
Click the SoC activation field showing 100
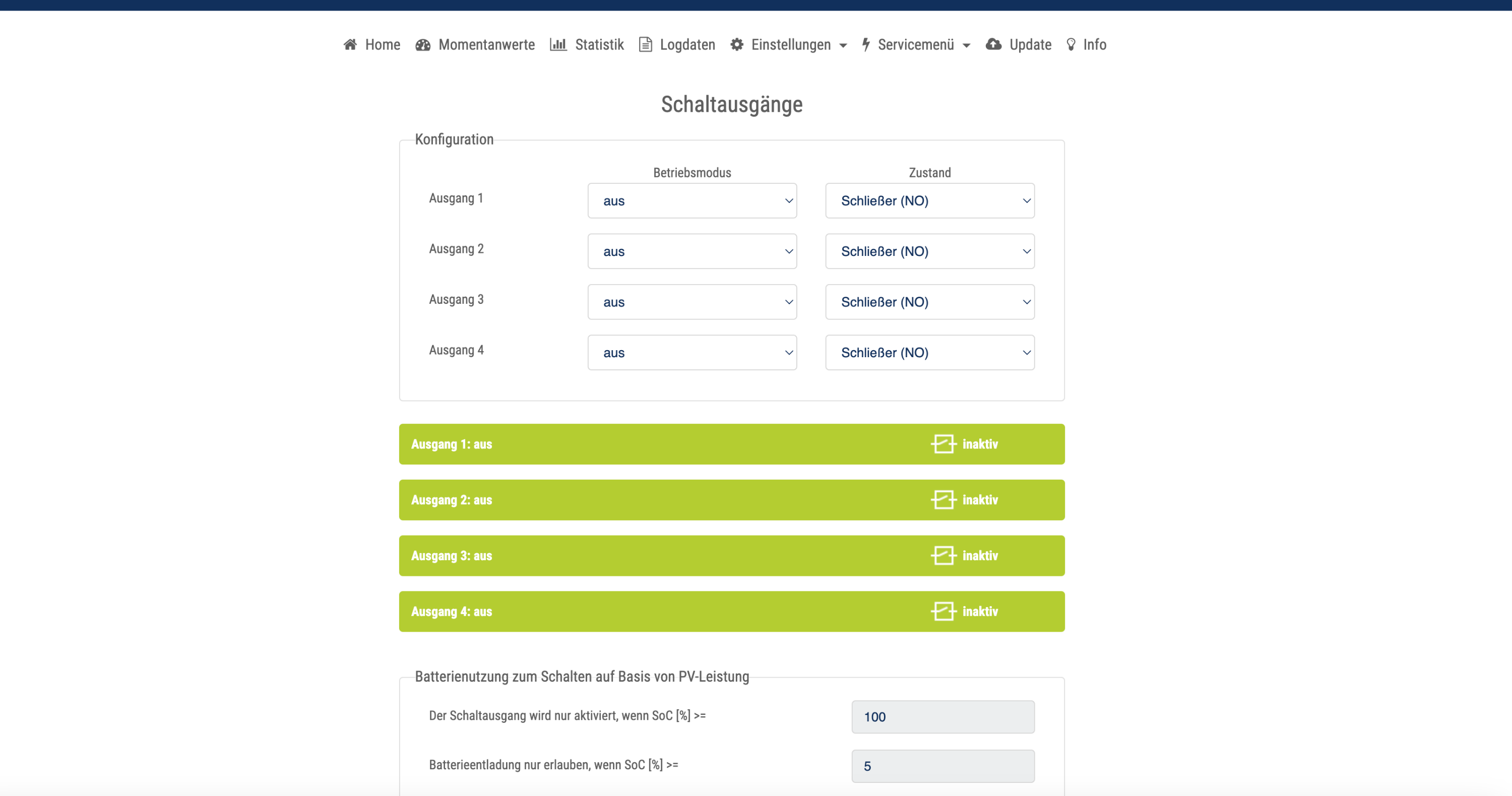(x=942, y=717)
